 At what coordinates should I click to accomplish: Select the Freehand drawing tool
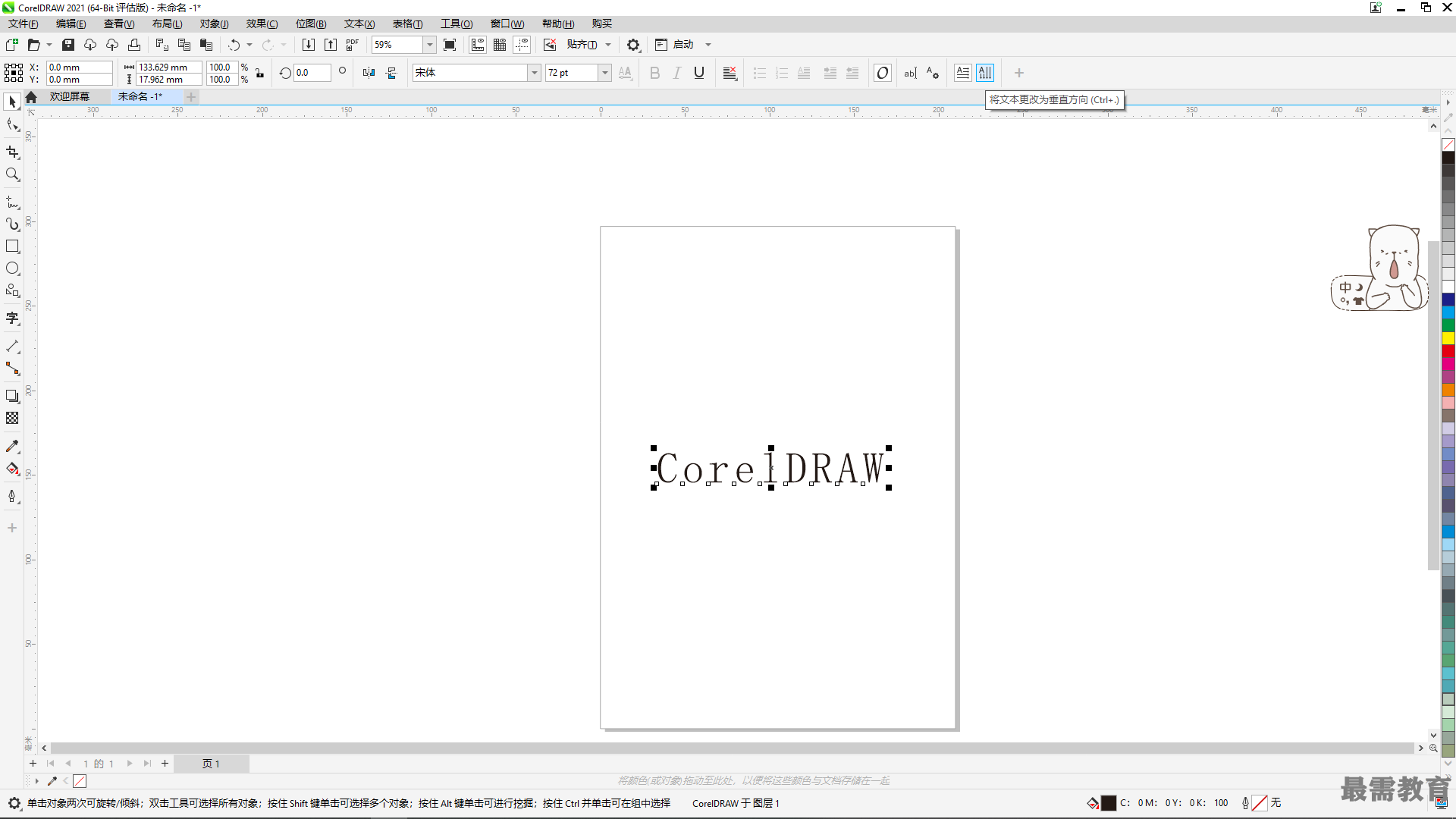(x=12, y=202)
